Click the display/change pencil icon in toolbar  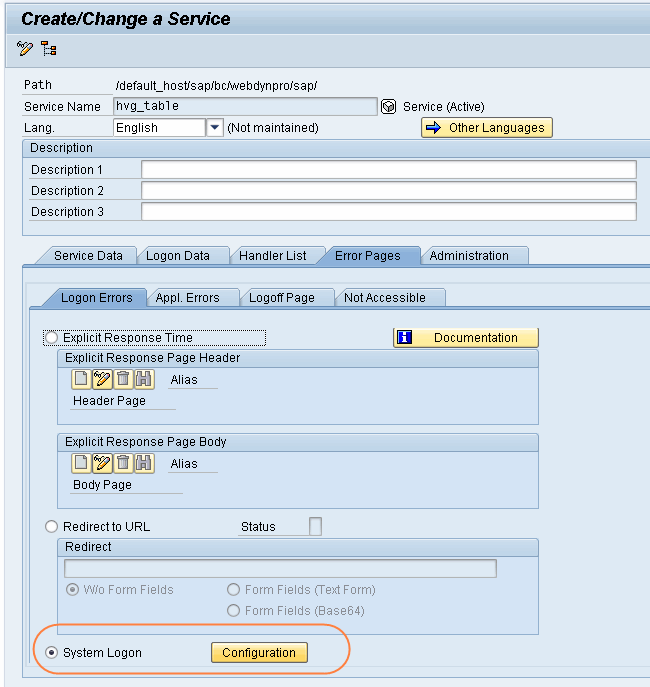[25, 49]
